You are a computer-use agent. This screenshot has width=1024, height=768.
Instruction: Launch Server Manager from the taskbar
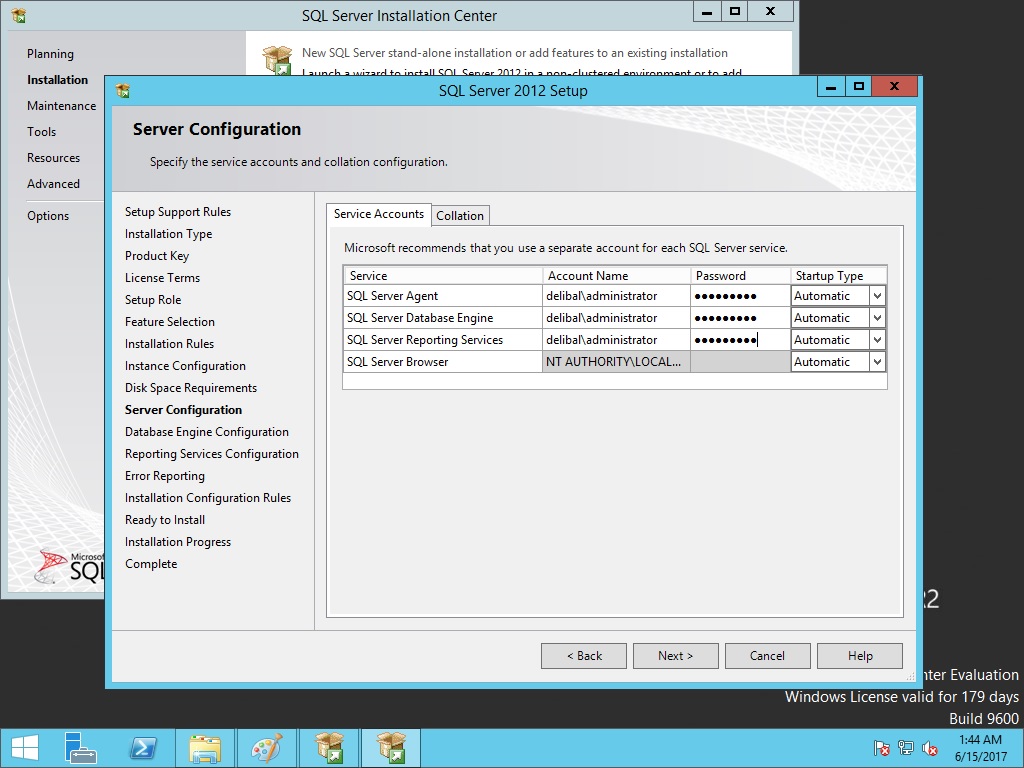pyautogui.click(x=81, y=747)
